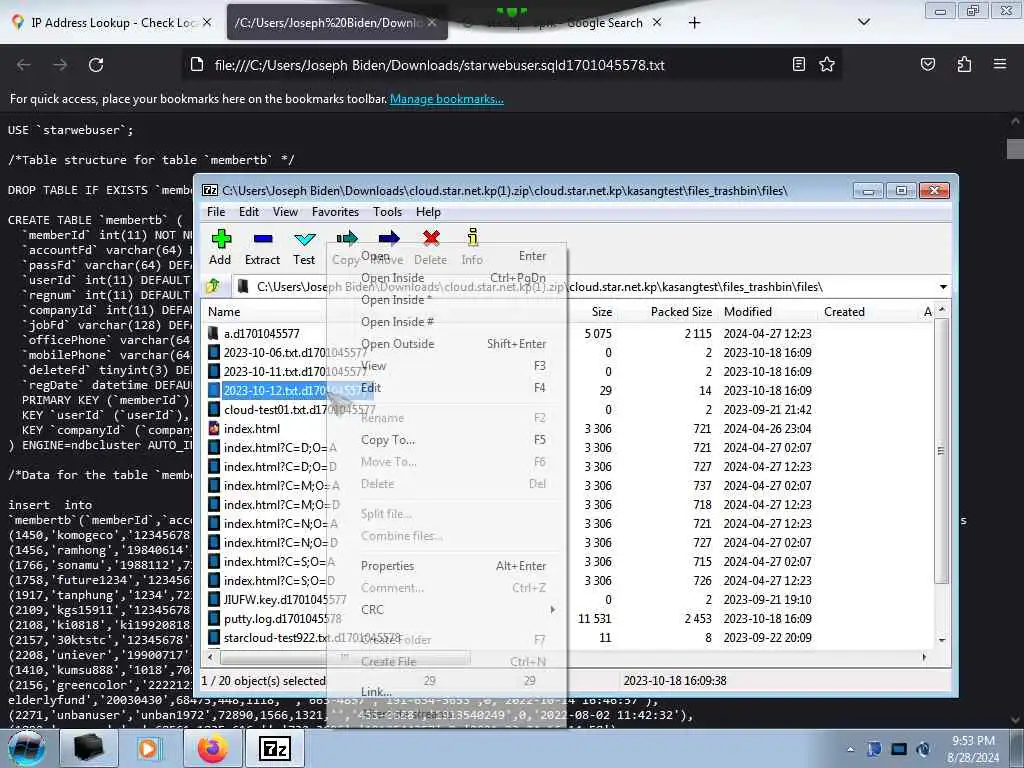1024x768 pixels.
Task: Click the Firefox URL address field
Action: (439, 65)
